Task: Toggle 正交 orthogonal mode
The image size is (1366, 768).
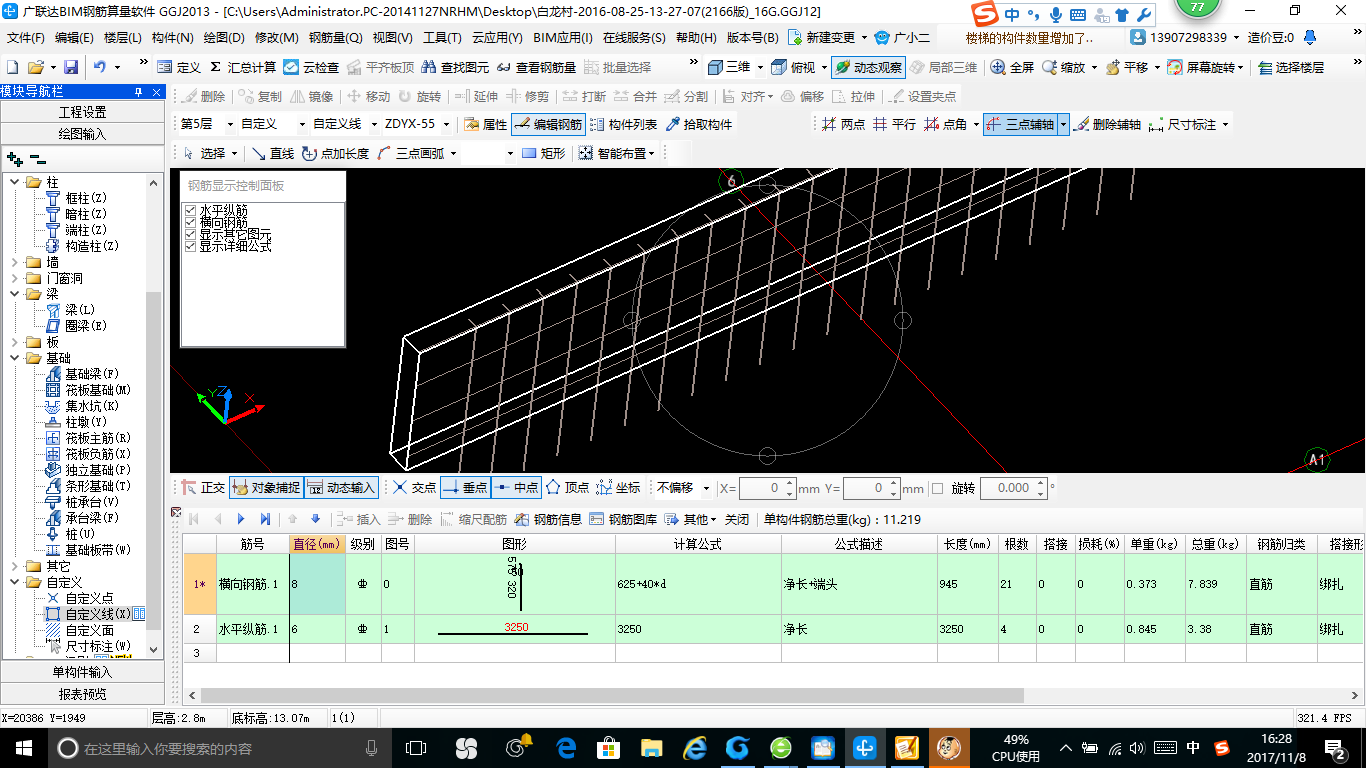Action: [x=203, y=488]
